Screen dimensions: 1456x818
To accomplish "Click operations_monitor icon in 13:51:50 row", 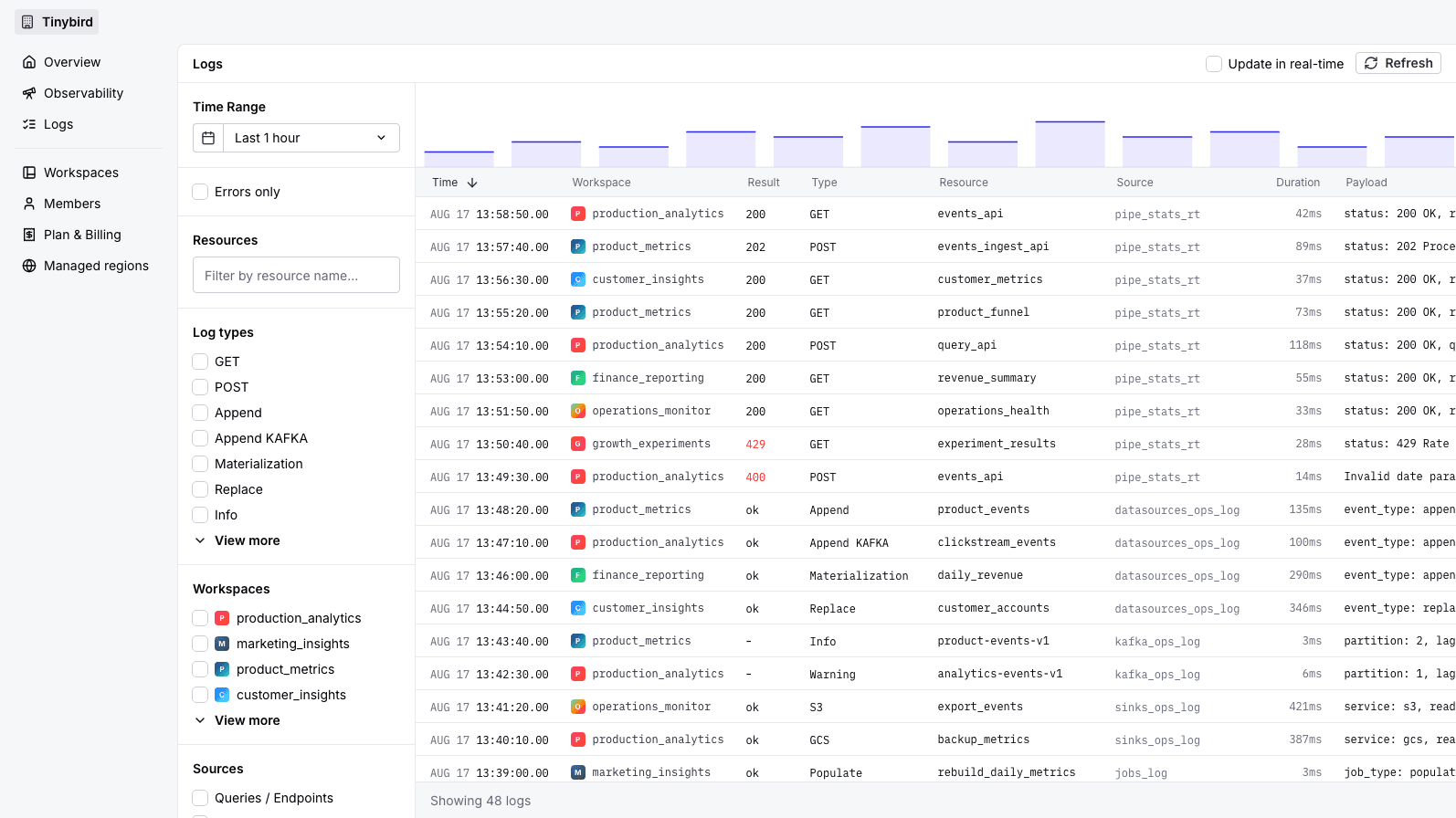I will (x=578, y=411).
